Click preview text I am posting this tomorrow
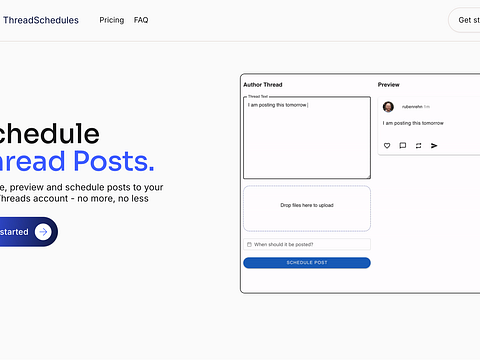 (413, 123)
